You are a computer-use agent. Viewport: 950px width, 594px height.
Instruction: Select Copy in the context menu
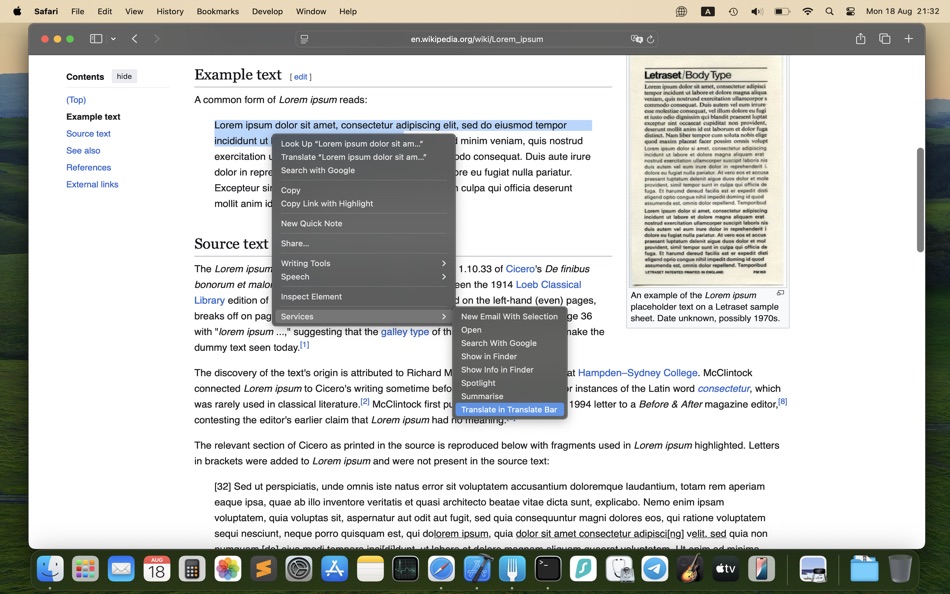(363, 190)
